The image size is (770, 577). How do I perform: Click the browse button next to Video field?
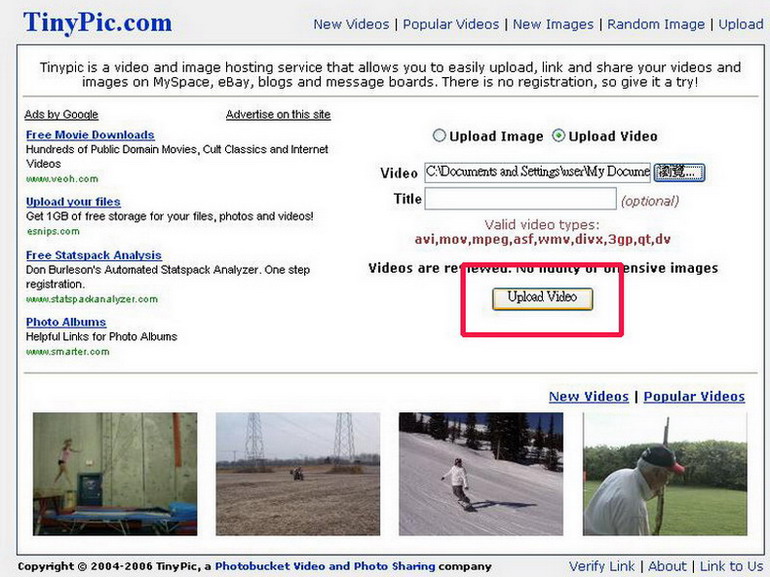coord(679,172)
